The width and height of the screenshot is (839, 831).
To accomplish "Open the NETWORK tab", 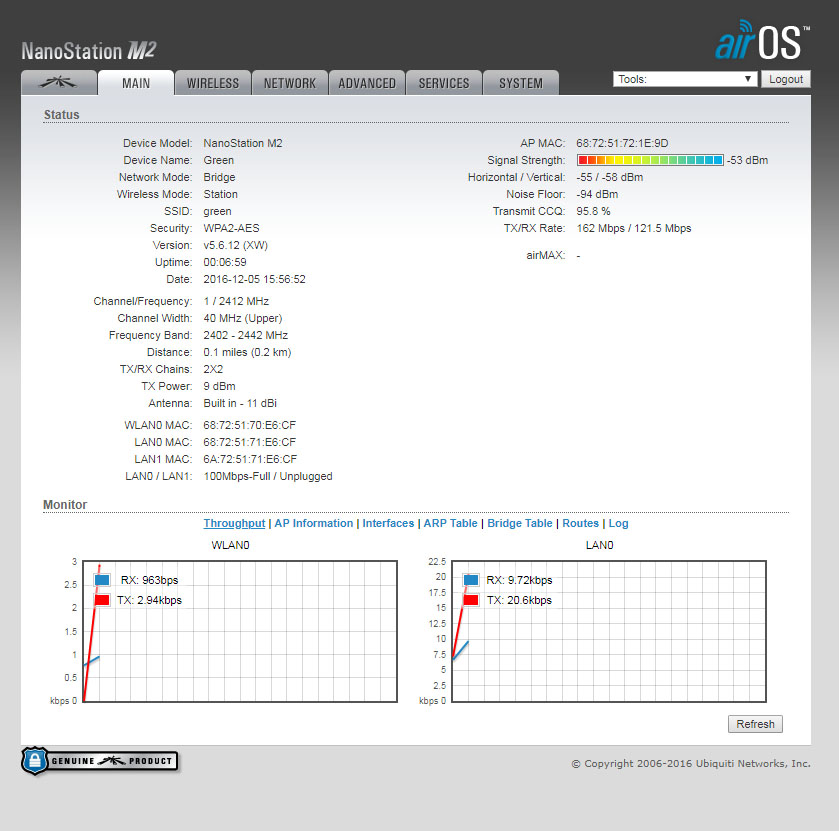I will point(290,83).
